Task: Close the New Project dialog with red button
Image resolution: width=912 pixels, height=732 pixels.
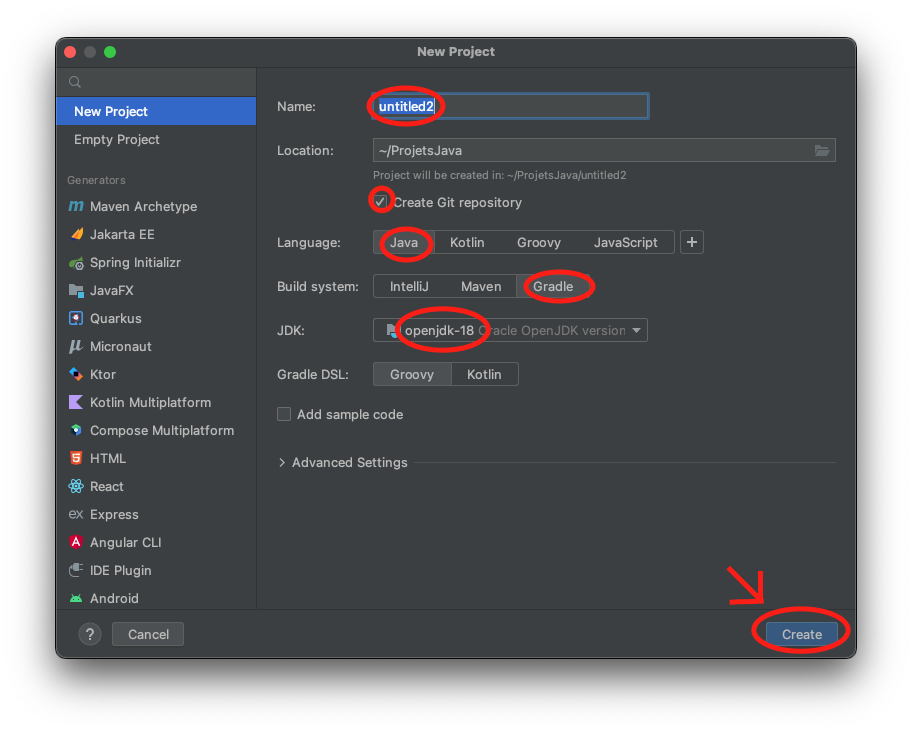Action: click(x=70, y=52)
